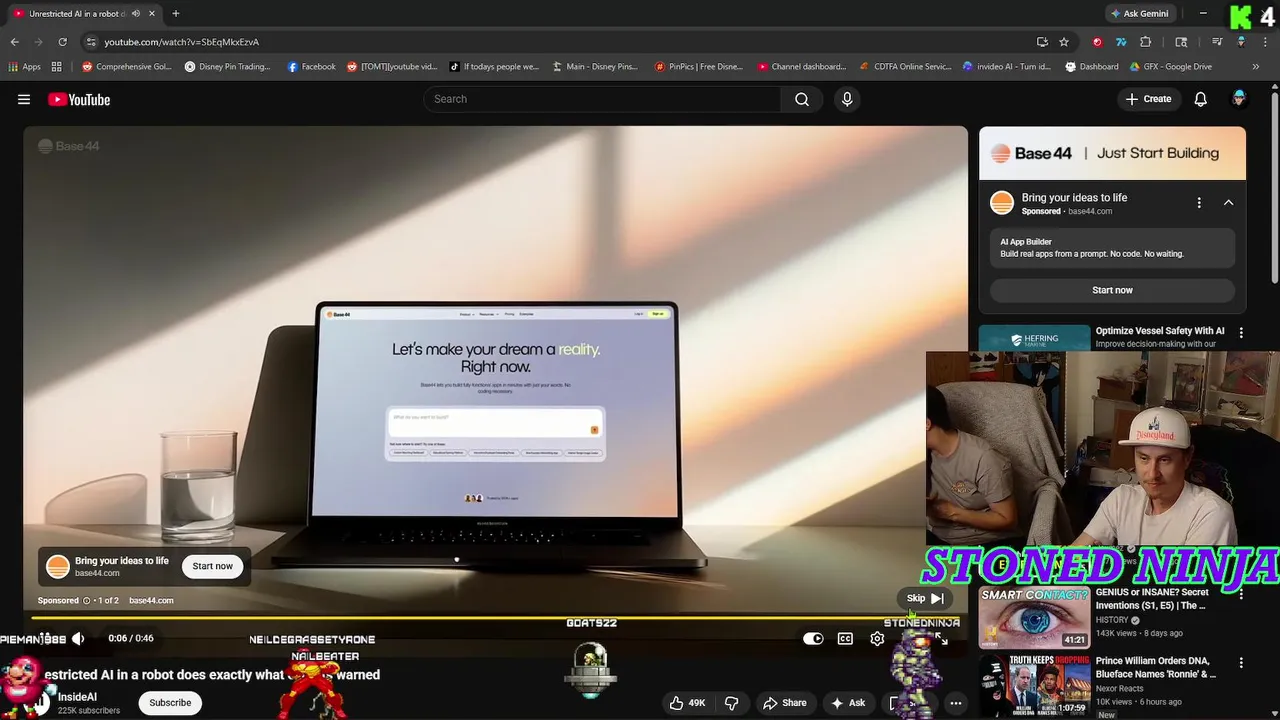Open the Facebook bookmark

[311, 67]
